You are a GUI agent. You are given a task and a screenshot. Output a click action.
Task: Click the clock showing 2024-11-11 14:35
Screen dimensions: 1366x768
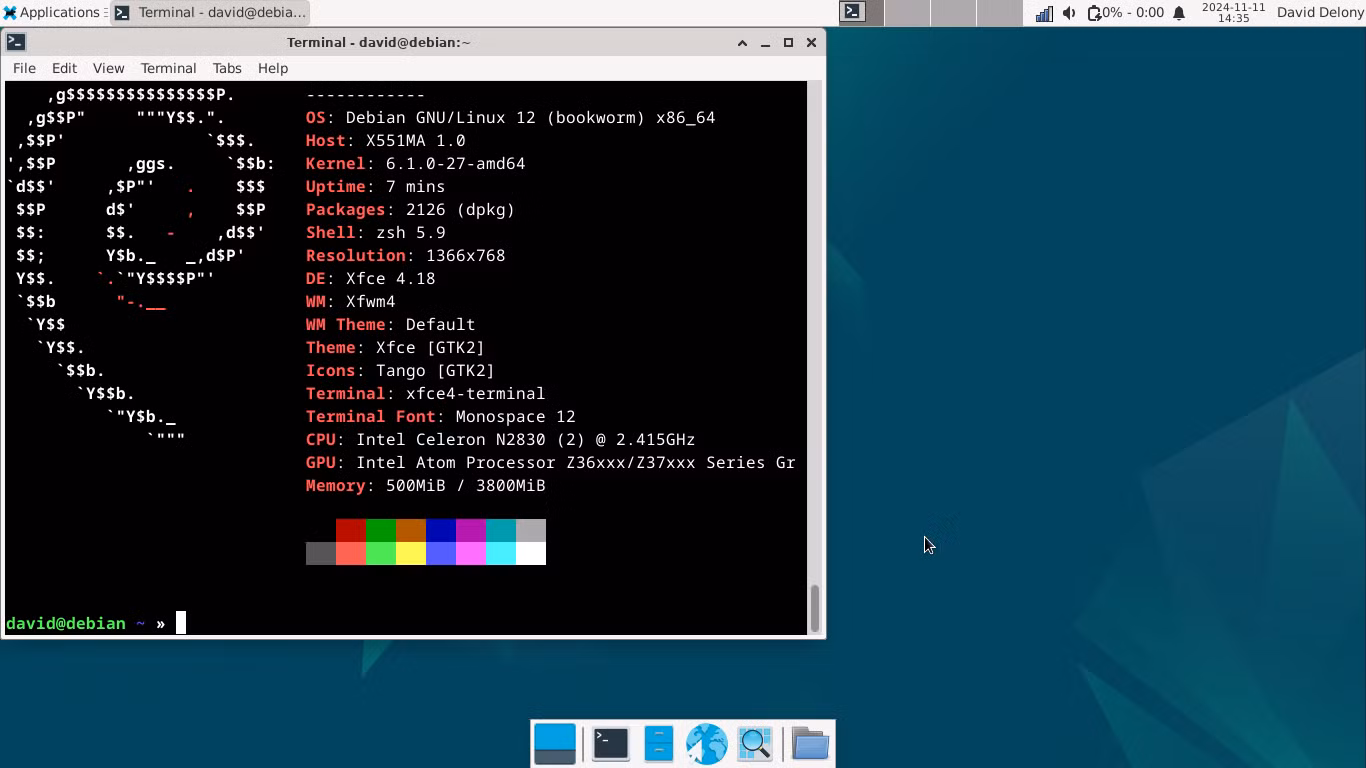(1233, 13)
